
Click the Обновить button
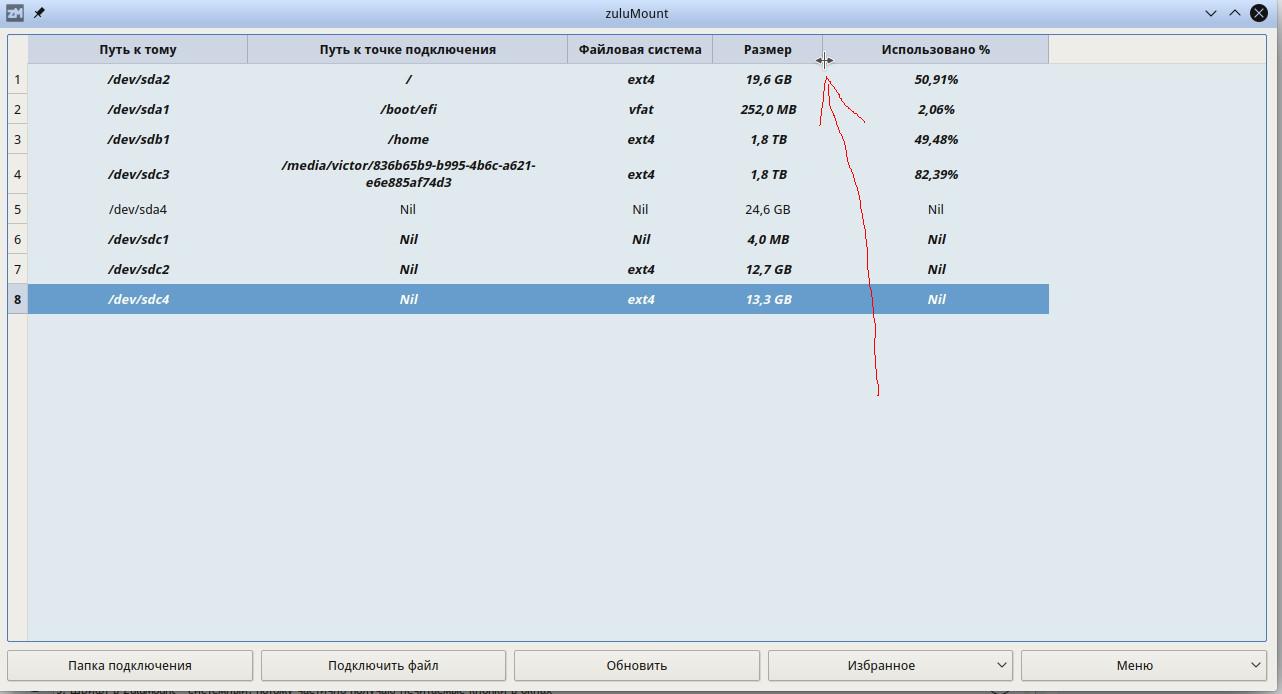coord(637,665)
